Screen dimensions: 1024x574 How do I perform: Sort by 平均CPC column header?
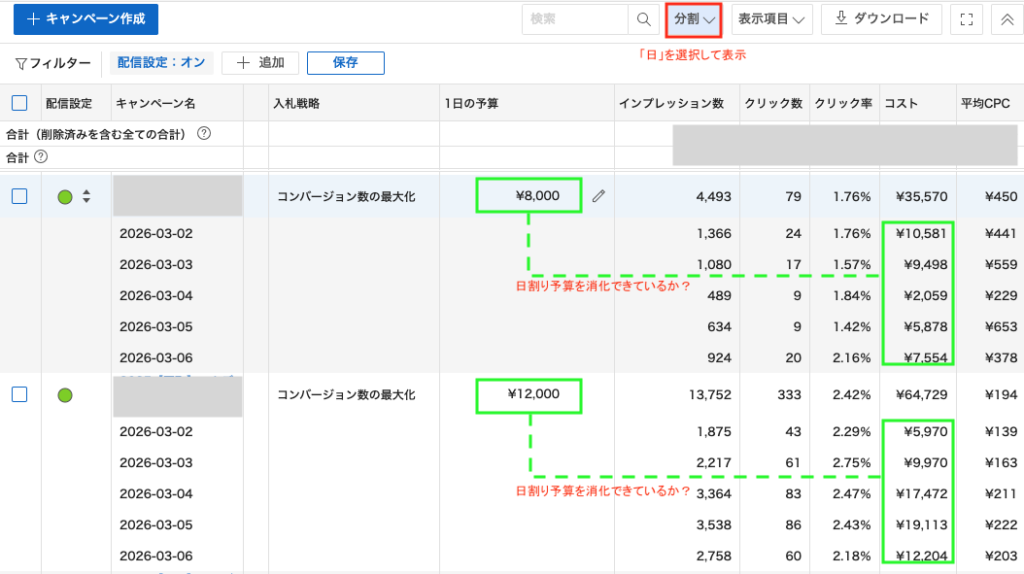pyautogui.click(x=985, y=103)
